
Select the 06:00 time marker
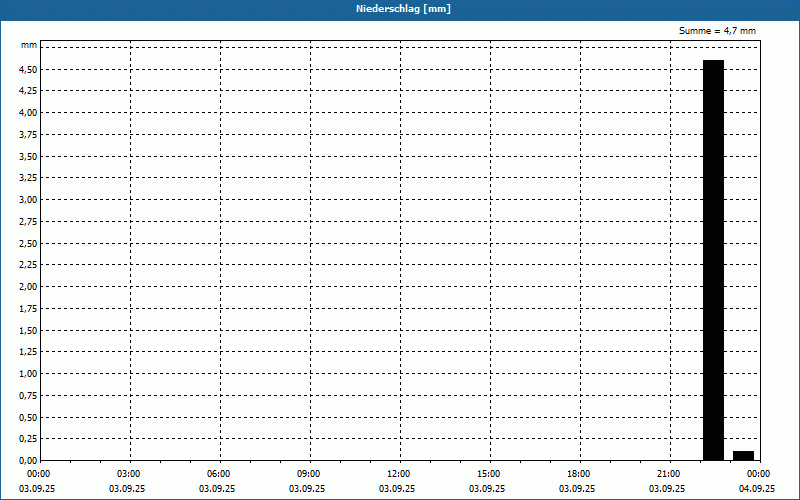click(x=218, y=474)
